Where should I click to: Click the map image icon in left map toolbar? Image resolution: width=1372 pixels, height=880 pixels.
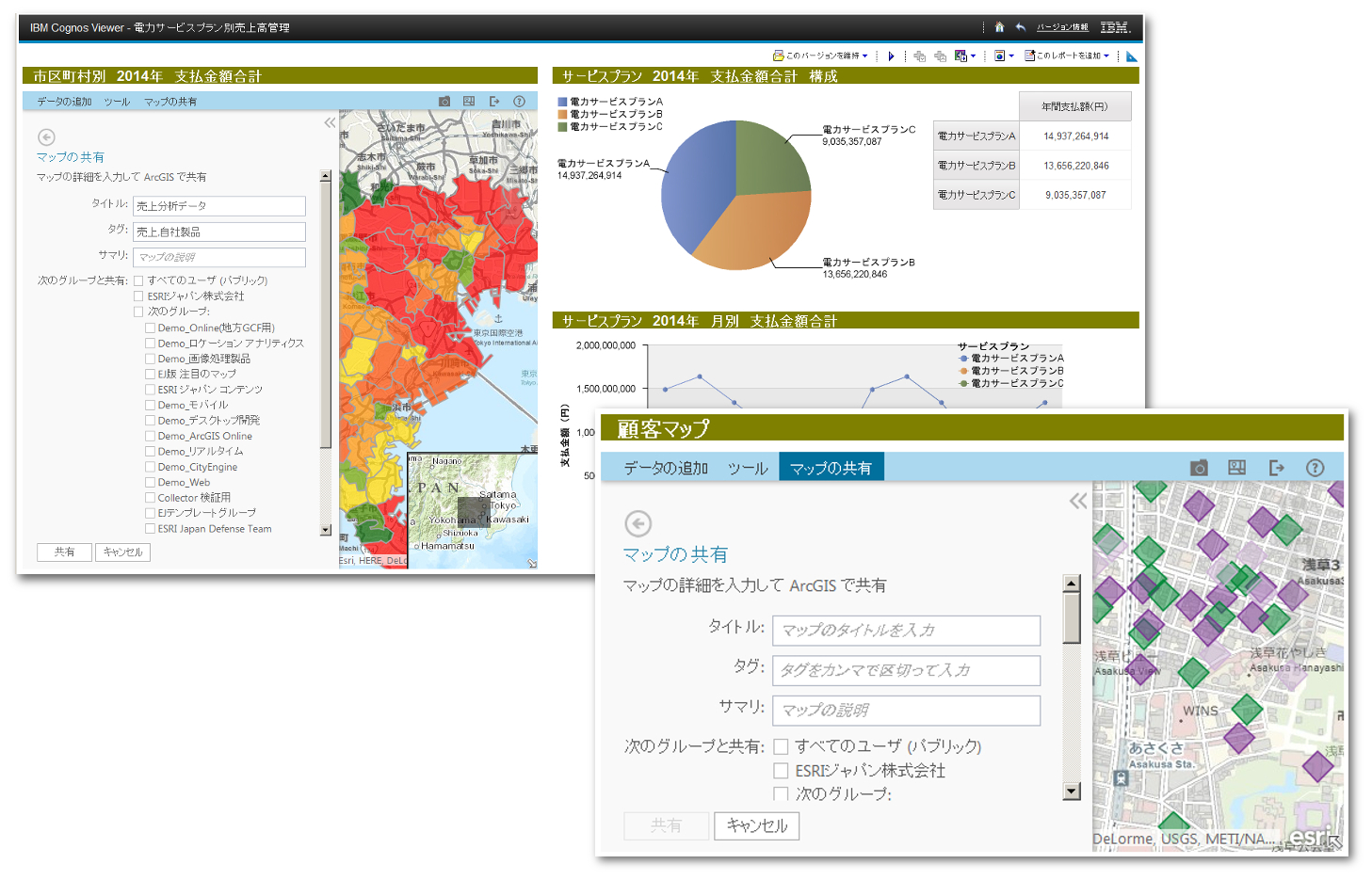pos(469,101)
